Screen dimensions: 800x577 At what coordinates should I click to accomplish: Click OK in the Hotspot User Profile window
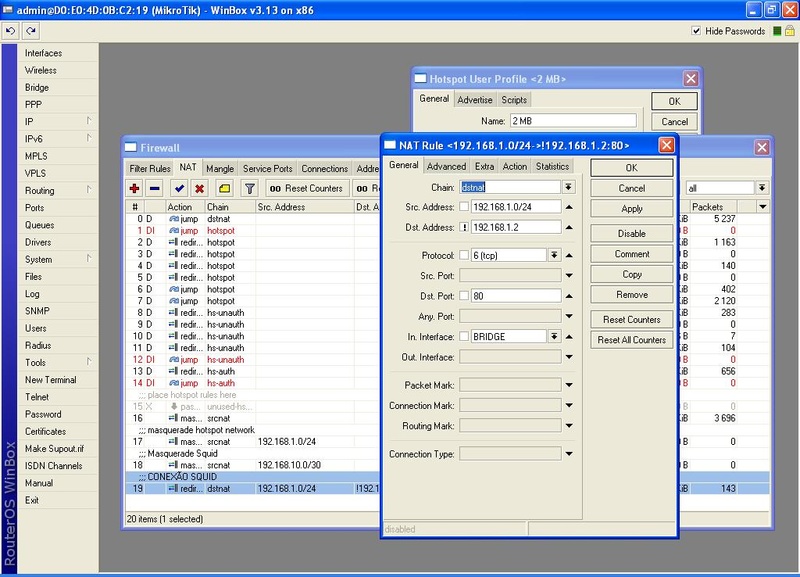tap(674, 101)
